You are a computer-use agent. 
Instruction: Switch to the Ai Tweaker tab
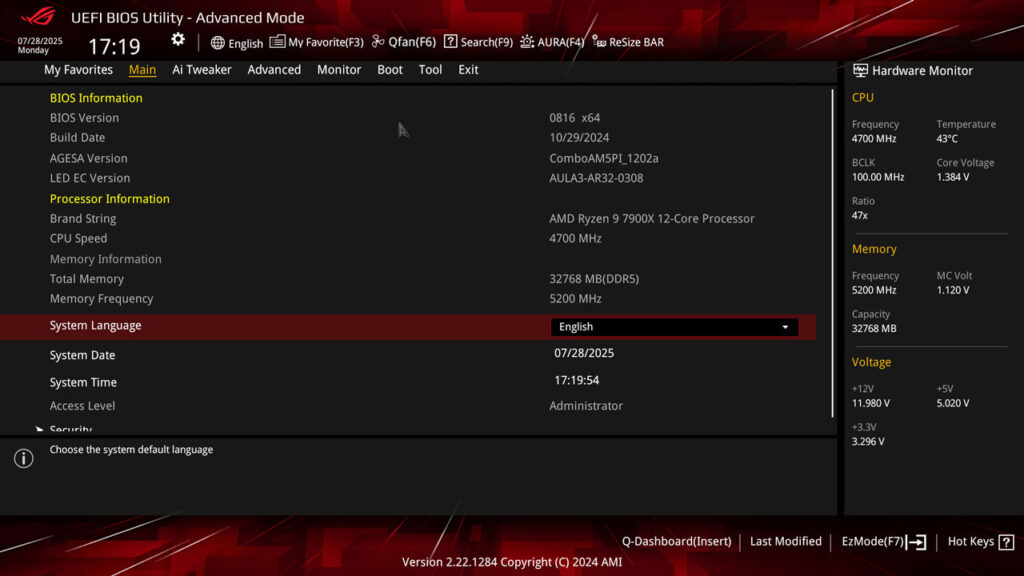click(201, 69)
